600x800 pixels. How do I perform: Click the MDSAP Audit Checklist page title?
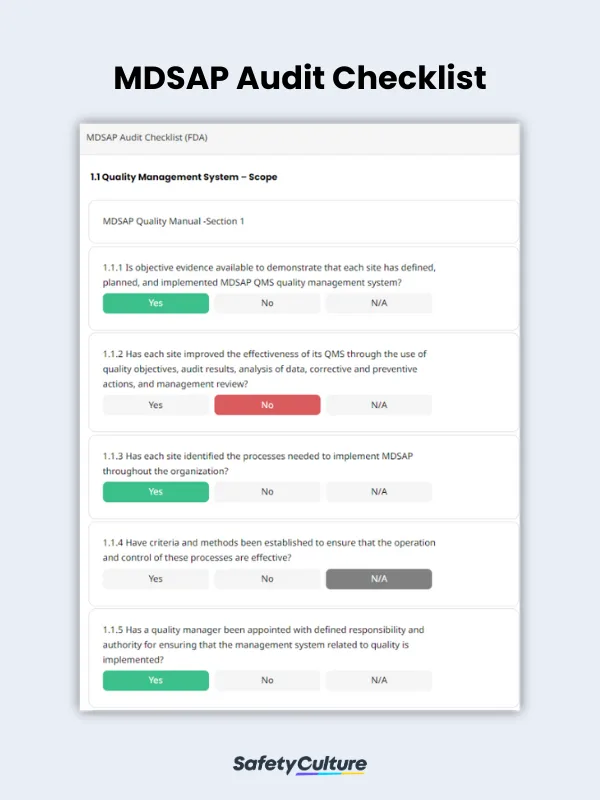(300, 79)
